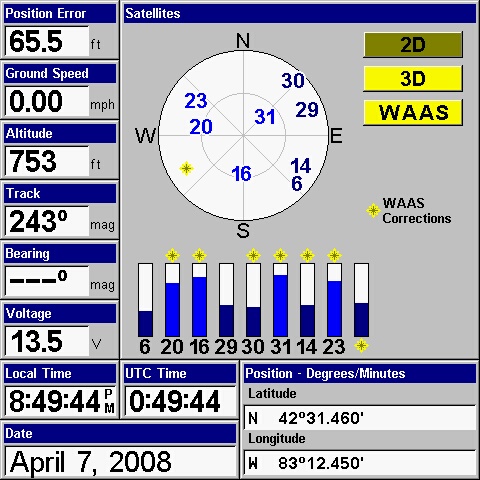Click the star icon inside the sky plot

[x=187, y=168]
